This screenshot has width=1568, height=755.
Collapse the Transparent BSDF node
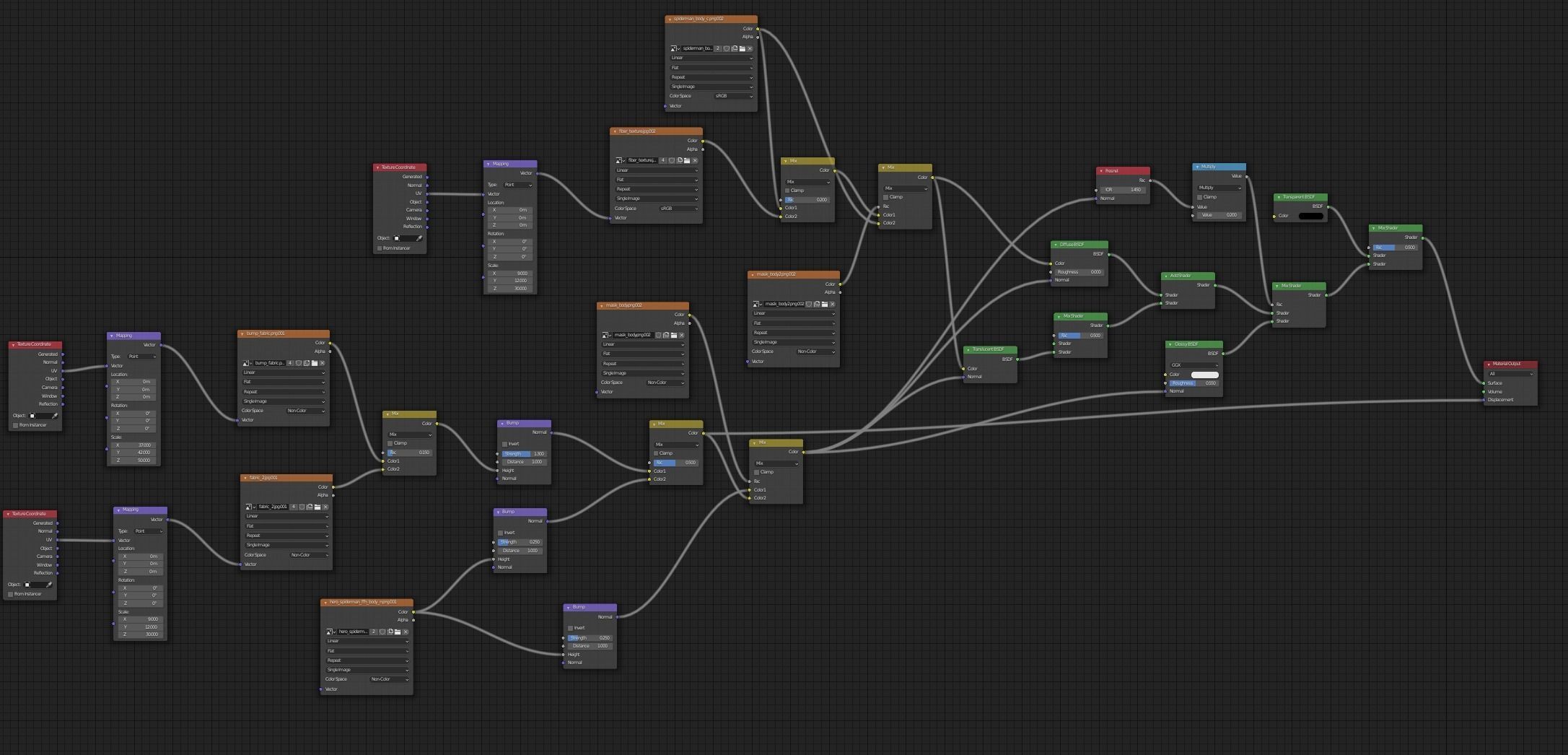tap(1279, 197)
